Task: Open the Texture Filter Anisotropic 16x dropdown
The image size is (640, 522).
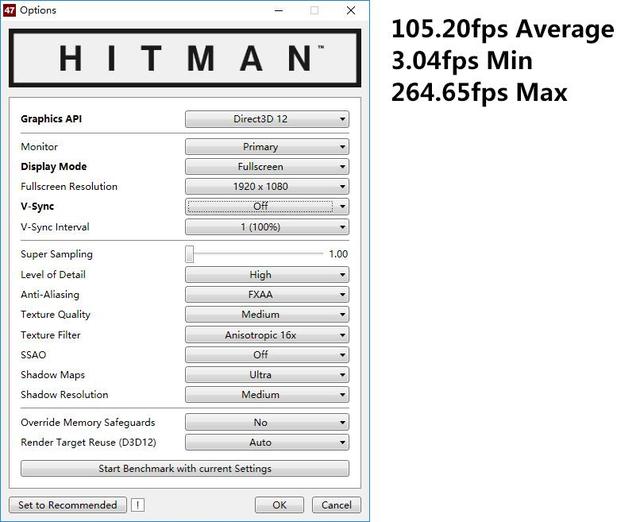Action: [267, 335]
